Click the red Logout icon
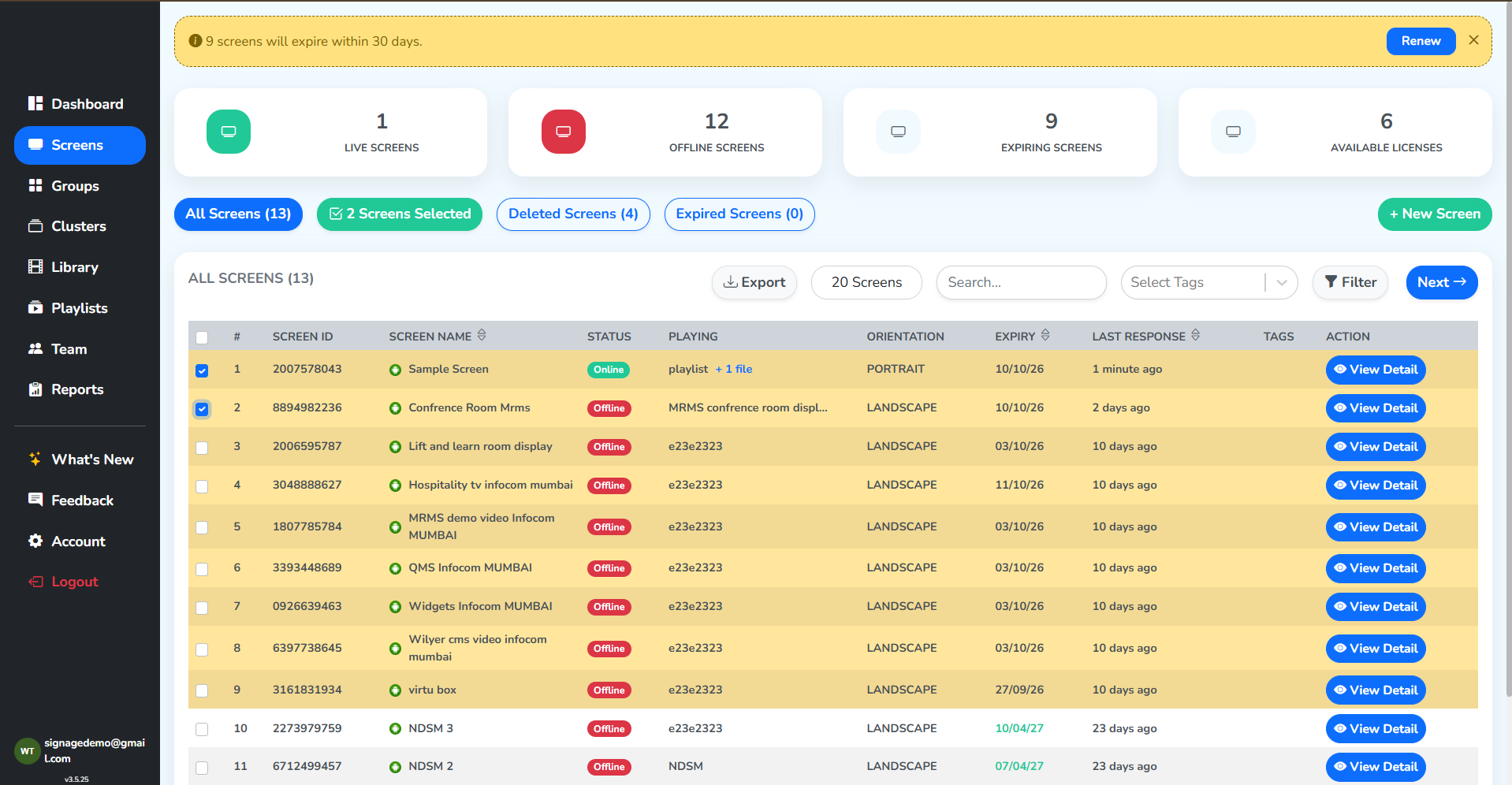The width and height of the screenshot is (1512, 785). [35, 582]
